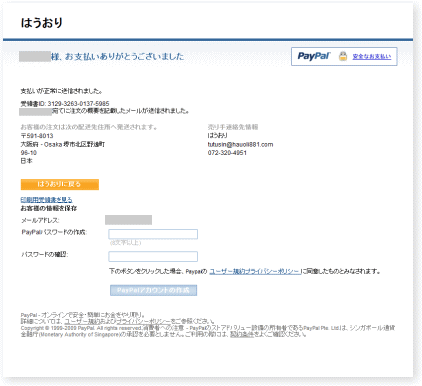Focus the password confirmation field
The image size is (422, 386).
click(x=153, y=256)
